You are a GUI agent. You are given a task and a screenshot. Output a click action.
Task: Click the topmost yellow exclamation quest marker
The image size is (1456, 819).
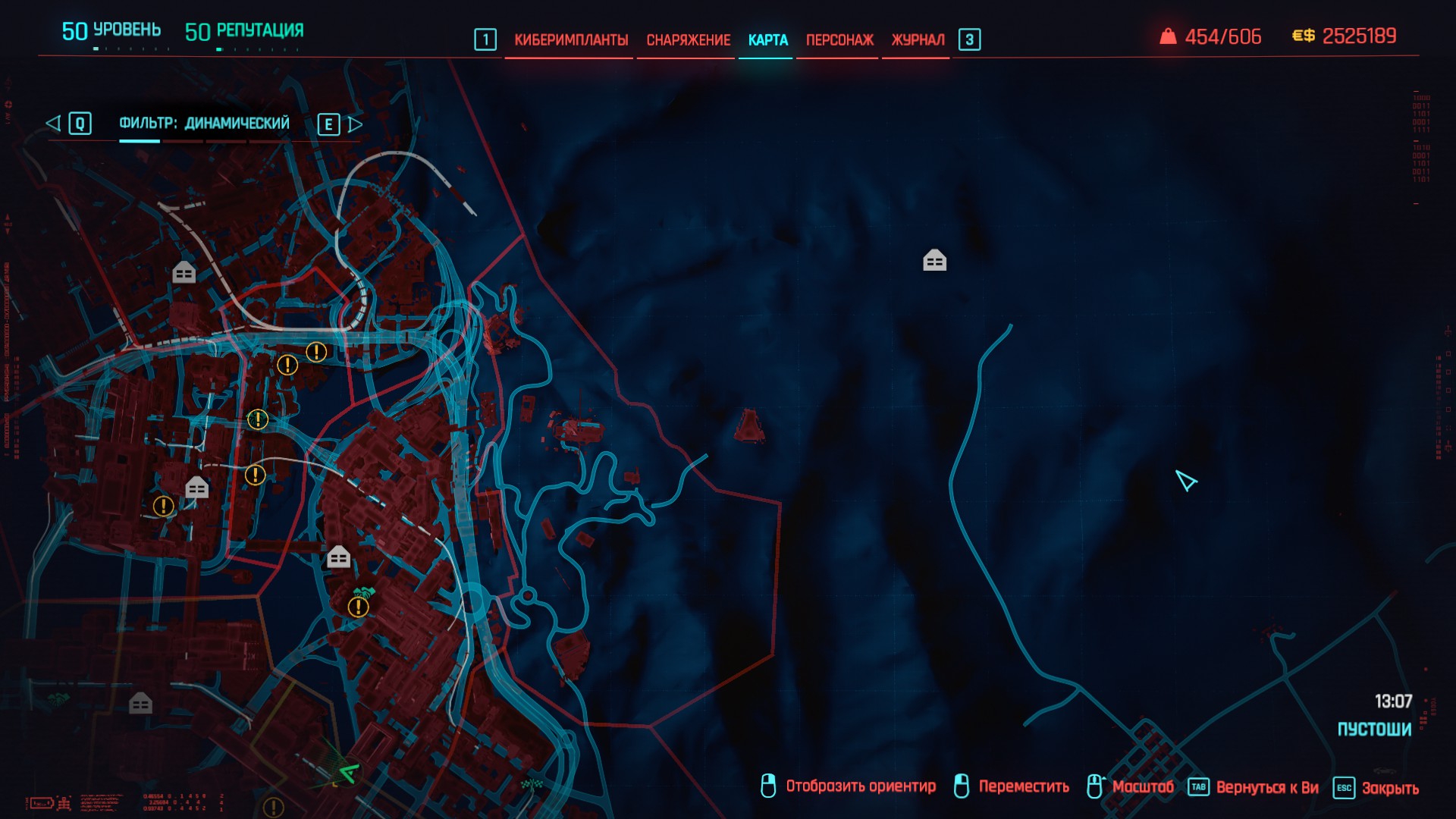[316, 352]
